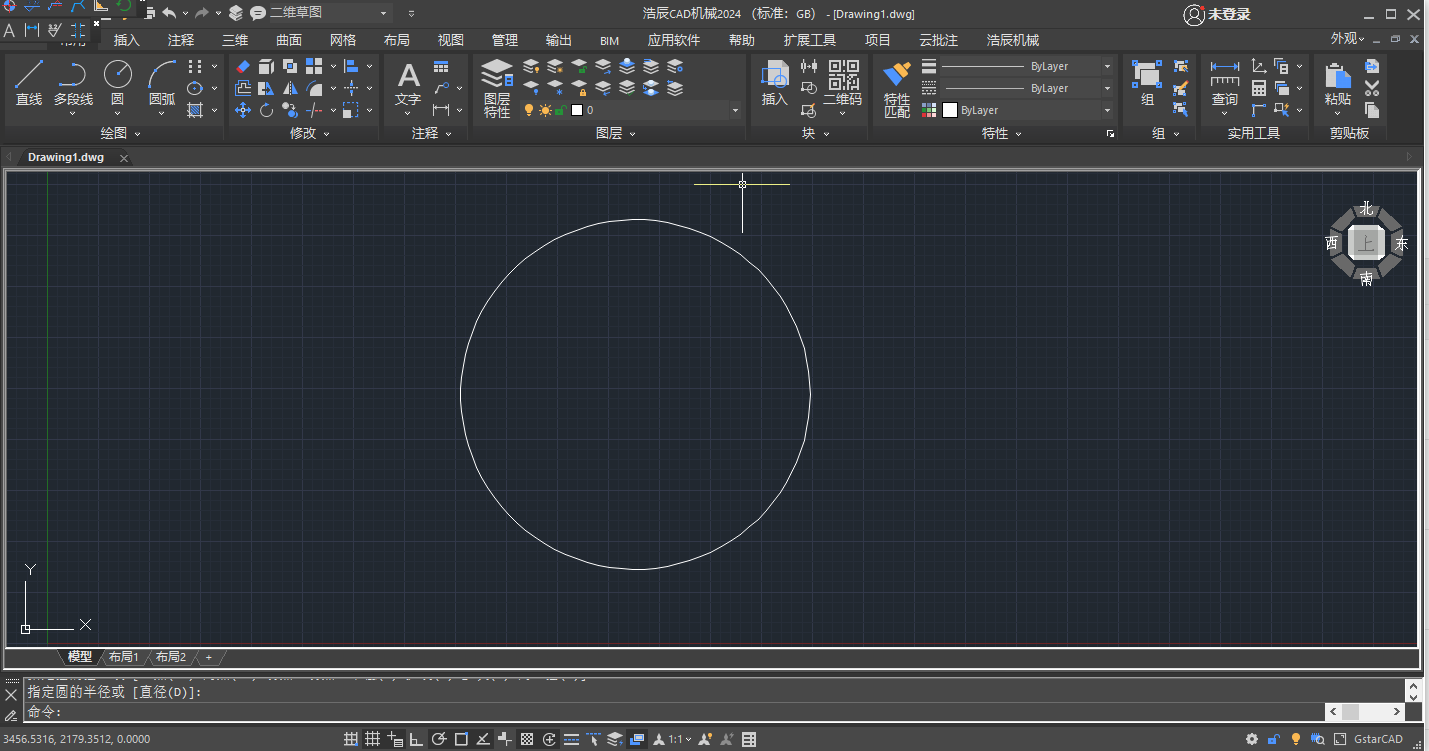This screenshot has height=751, width=1429.
Task: Toggle layer 0 freeze sun icon
Action: click(545, 110)
